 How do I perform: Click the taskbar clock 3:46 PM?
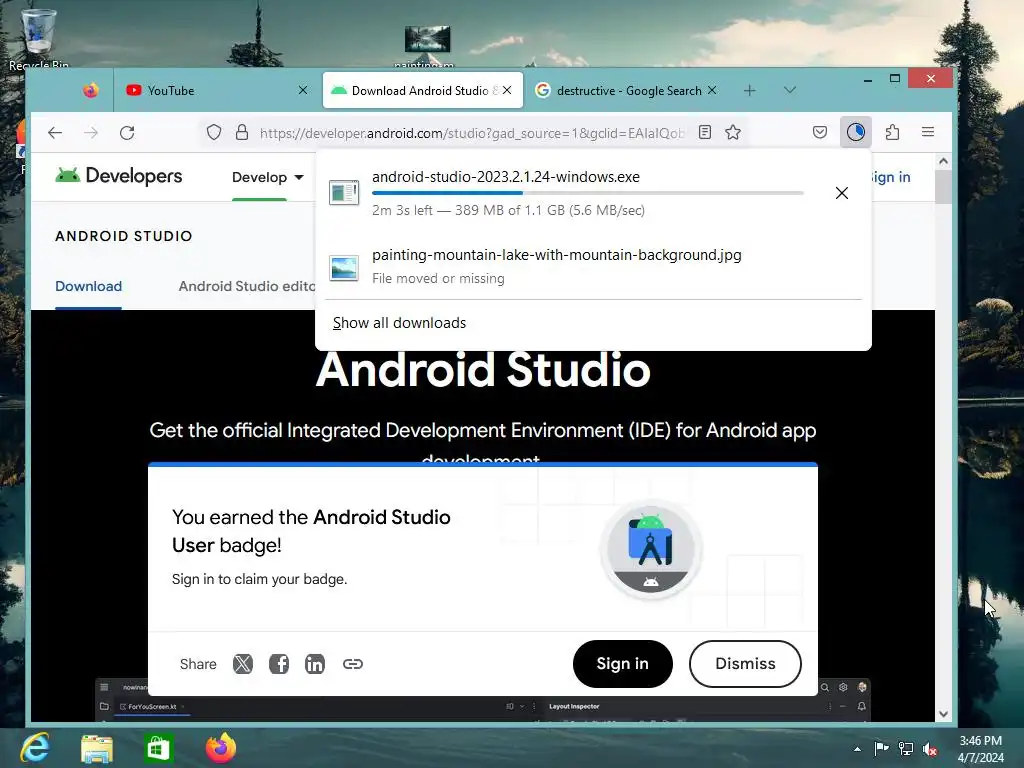tap(980, 741)
